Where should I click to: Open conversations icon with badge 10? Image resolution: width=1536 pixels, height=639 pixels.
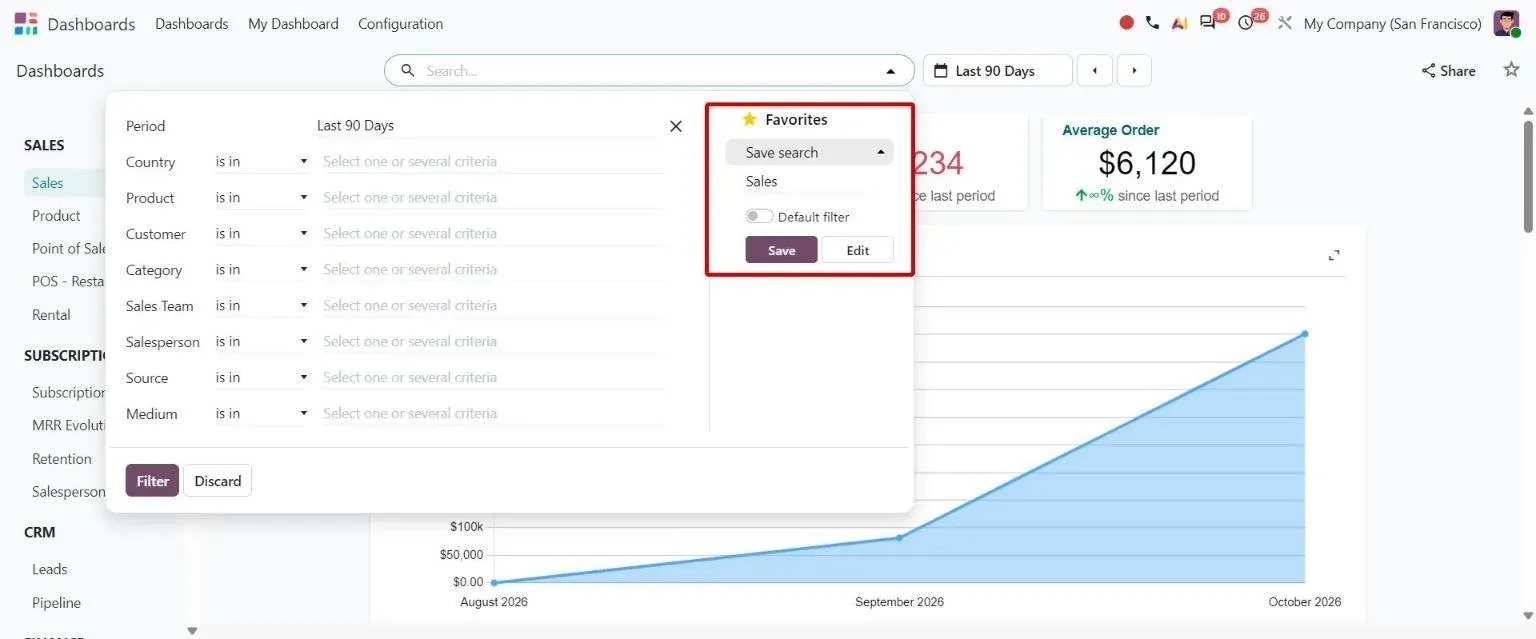click(1210, 22)
